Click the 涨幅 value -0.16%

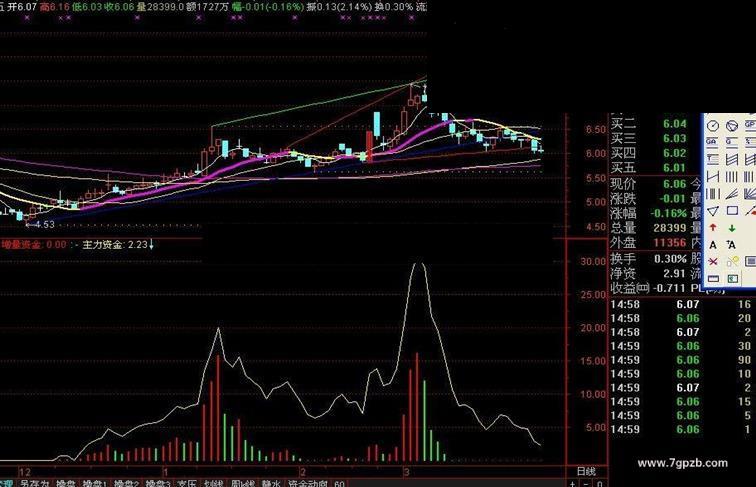pyautogui.click(x=669, y=213)
